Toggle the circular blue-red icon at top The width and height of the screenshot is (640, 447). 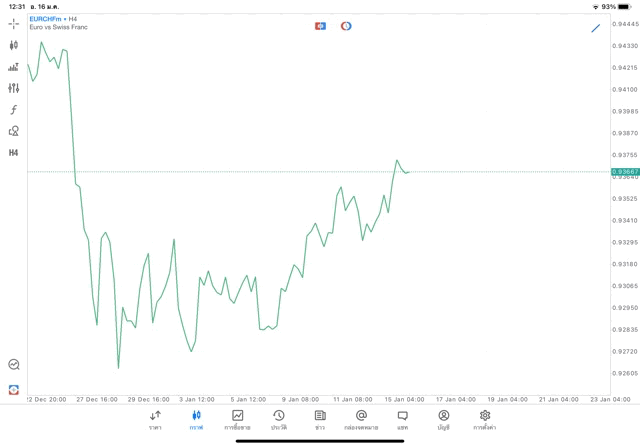[346, 26]
